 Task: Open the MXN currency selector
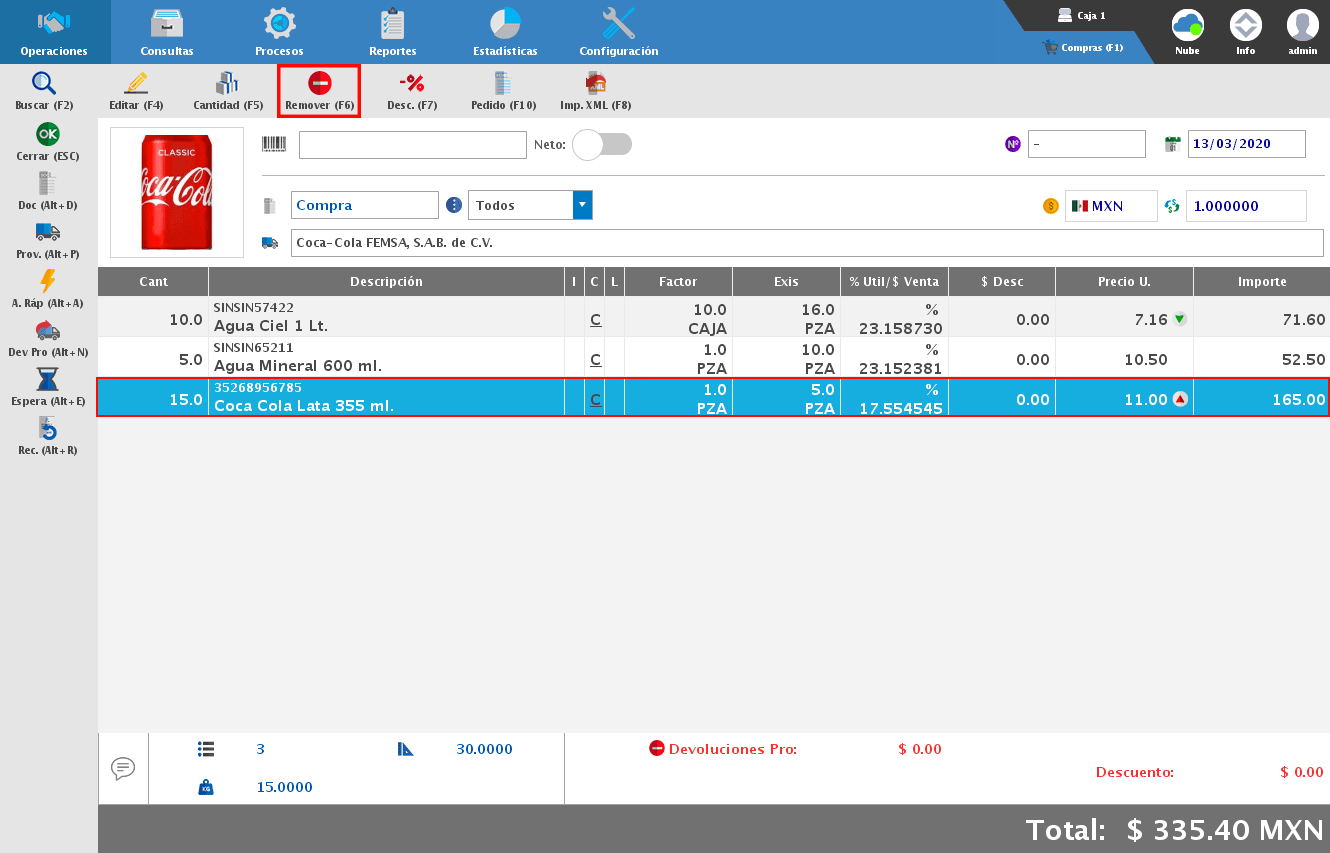(1110, 204)
